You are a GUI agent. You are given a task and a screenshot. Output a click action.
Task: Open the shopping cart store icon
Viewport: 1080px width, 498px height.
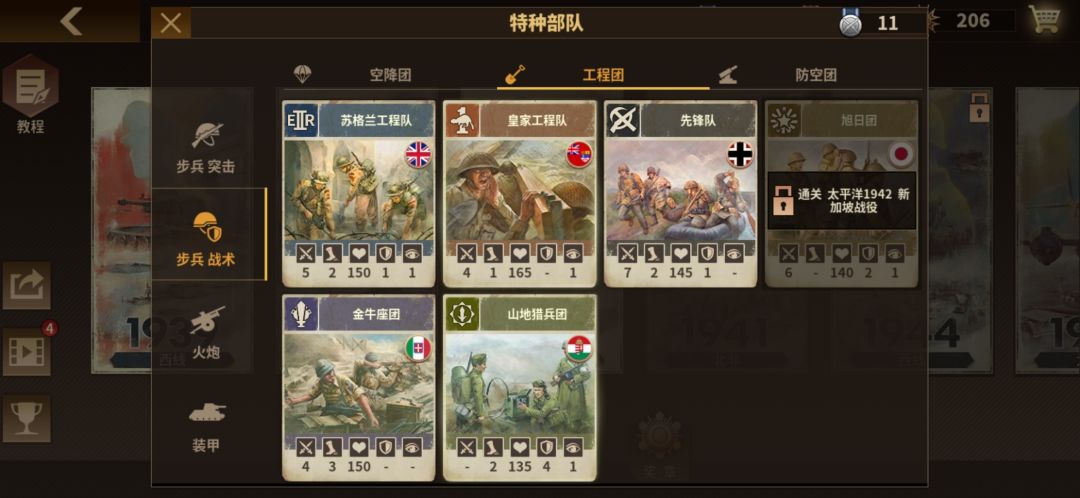(1045, 20)
